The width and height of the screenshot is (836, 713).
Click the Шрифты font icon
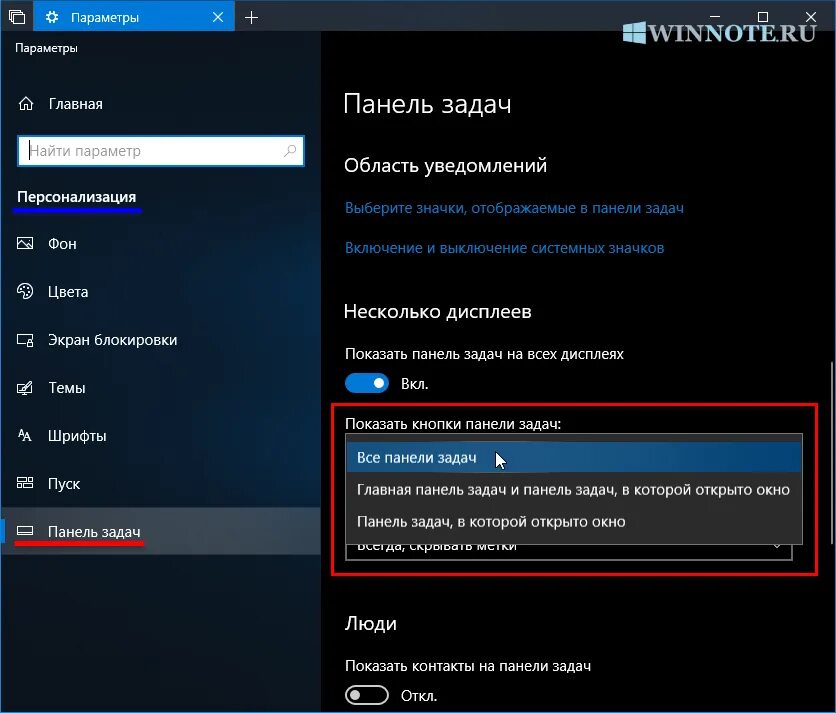coord(25,435)
